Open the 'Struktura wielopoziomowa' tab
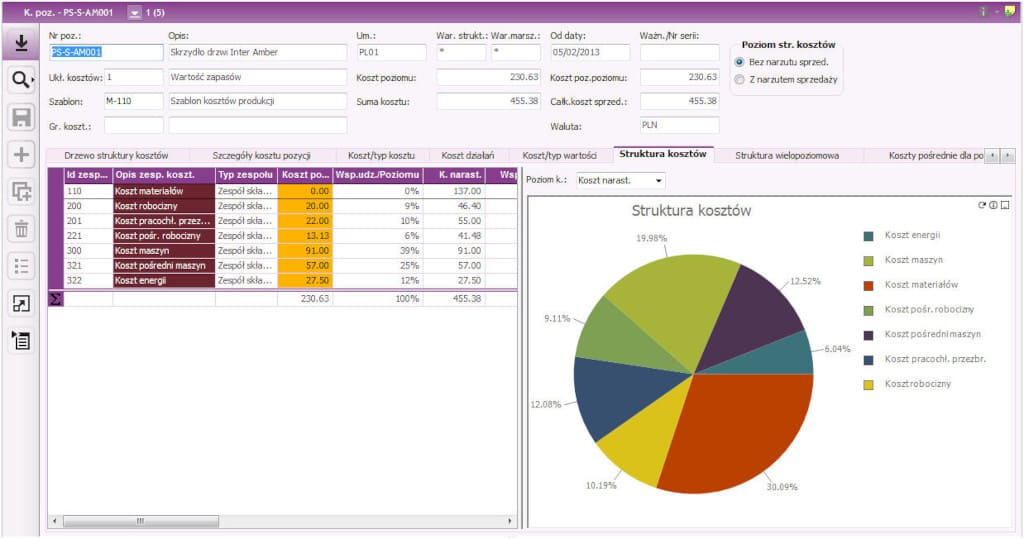The height and width of the screenshot is (539, 1024). (787, 156)
